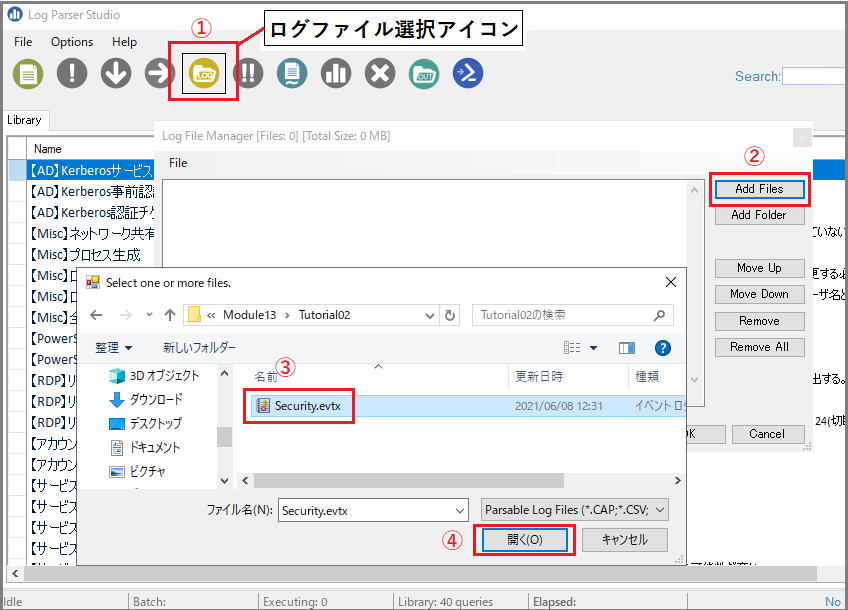Refresh the Tutorial02 folder listing
Image resolution: width=848 pixels, height=610 pixels.
pos(450,315)
